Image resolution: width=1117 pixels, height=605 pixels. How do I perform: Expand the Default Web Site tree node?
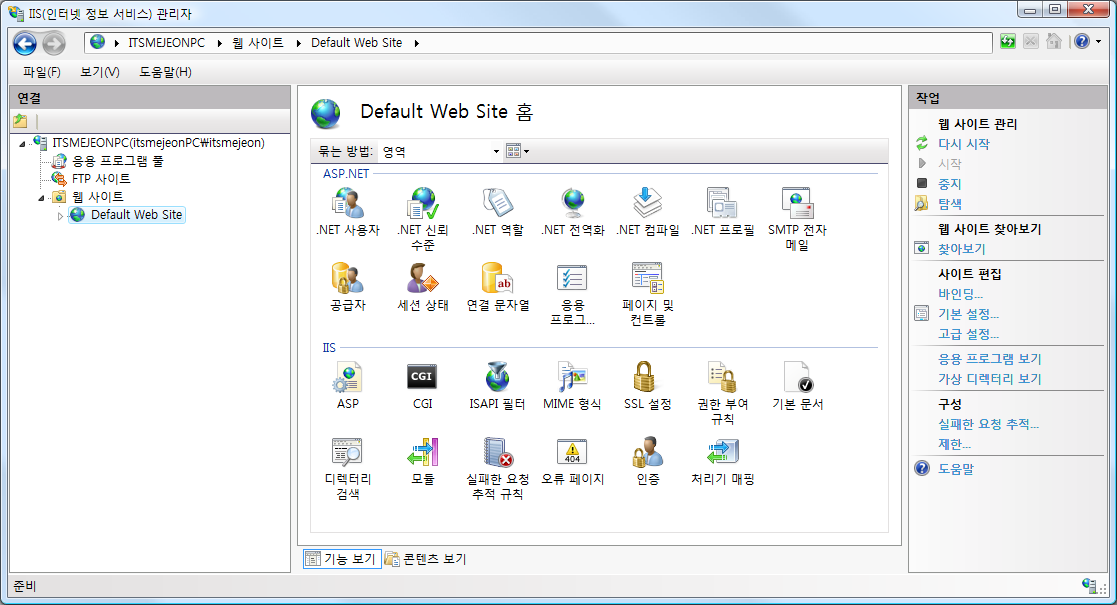(60, 215)
